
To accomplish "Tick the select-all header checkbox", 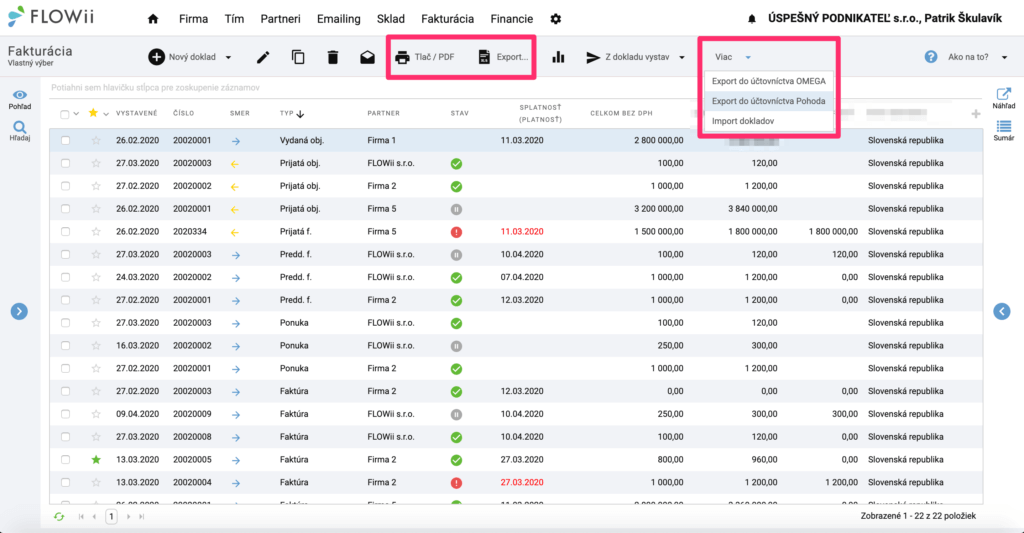I will (65, 114).
